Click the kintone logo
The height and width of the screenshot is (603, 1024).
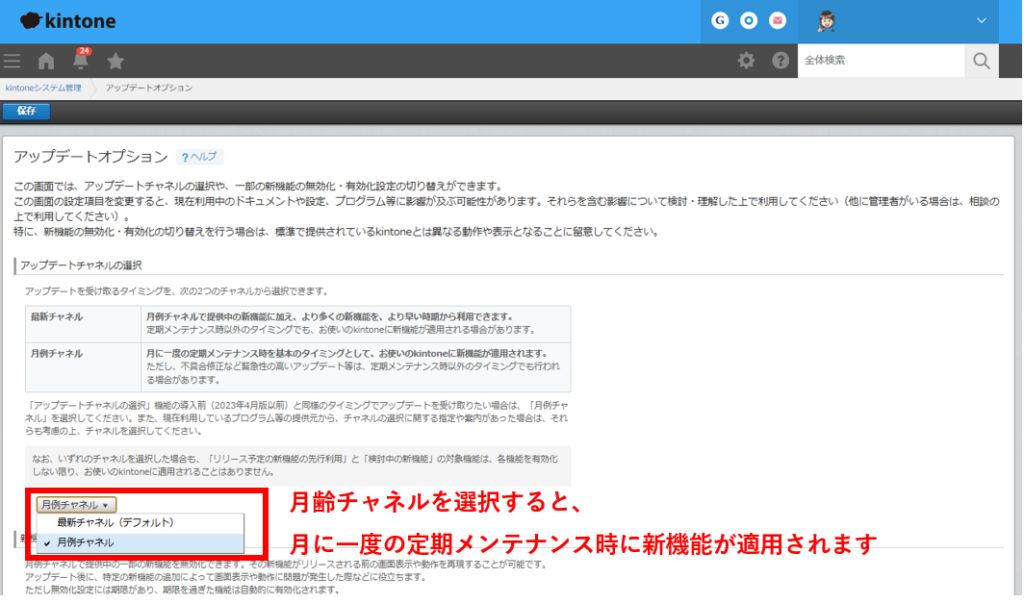[x=67, y=21]
